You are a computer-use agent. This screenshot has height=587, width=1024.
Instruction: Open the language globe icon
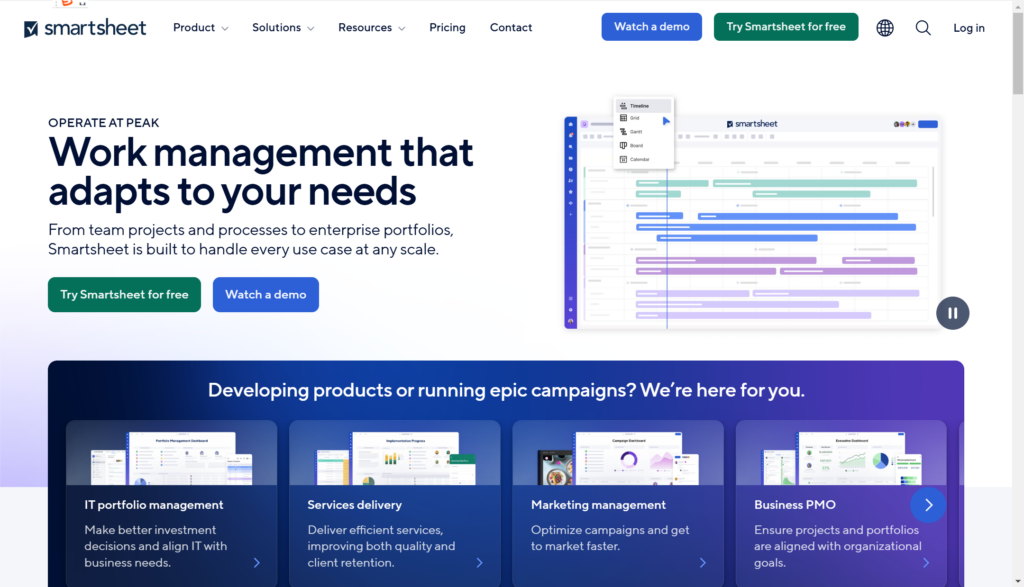click(x=885, y=28)
